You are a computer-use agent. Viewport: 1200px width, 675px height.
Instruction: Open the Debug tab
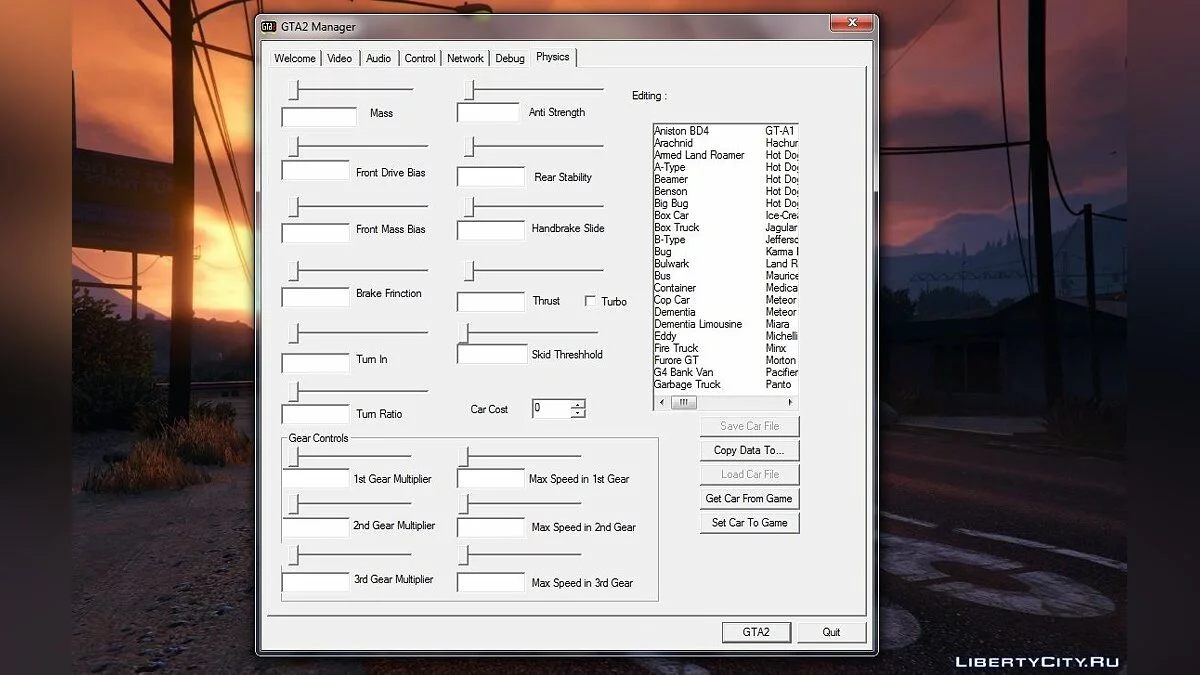[509, 58]
